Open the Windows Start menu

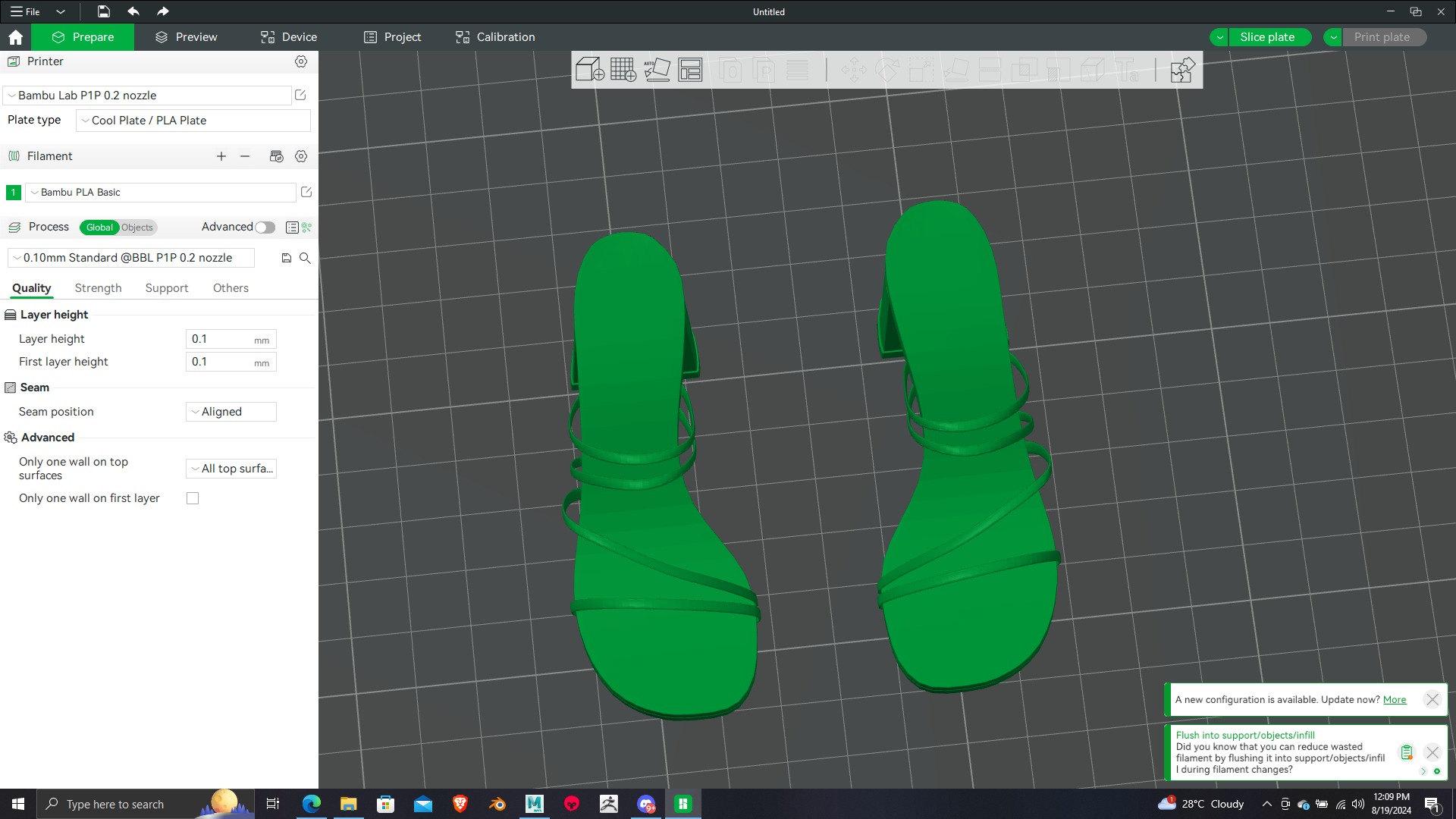pos(18,804)
